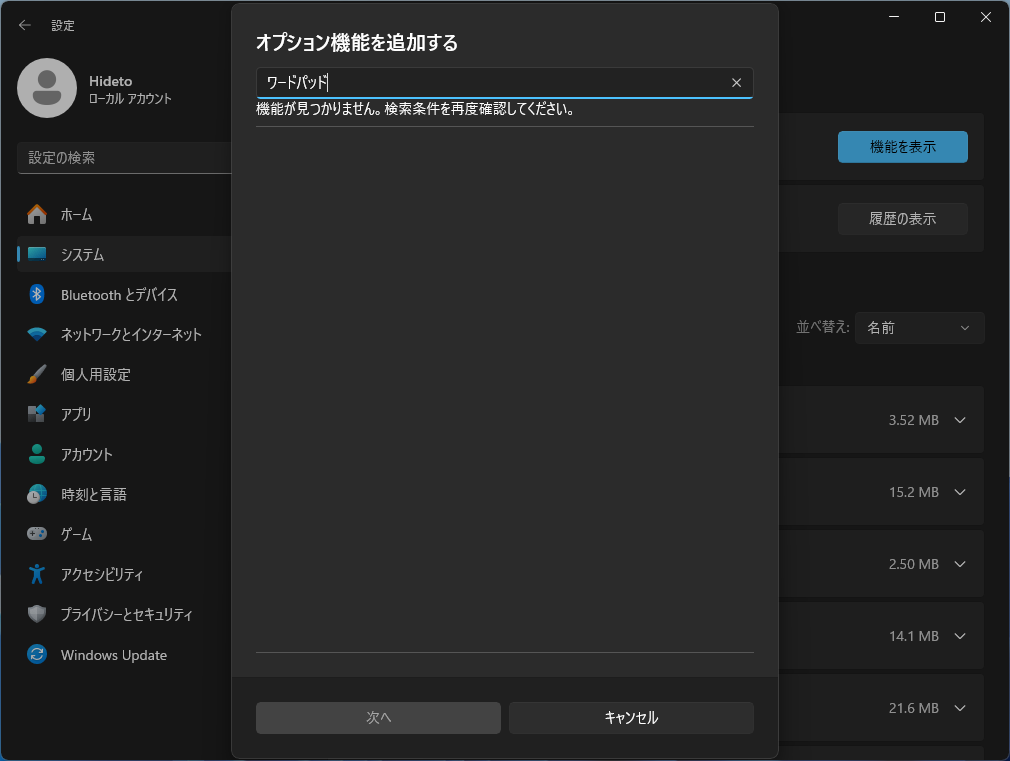
Task: Clear the ワードパッド search text
Action: (737, 83)
